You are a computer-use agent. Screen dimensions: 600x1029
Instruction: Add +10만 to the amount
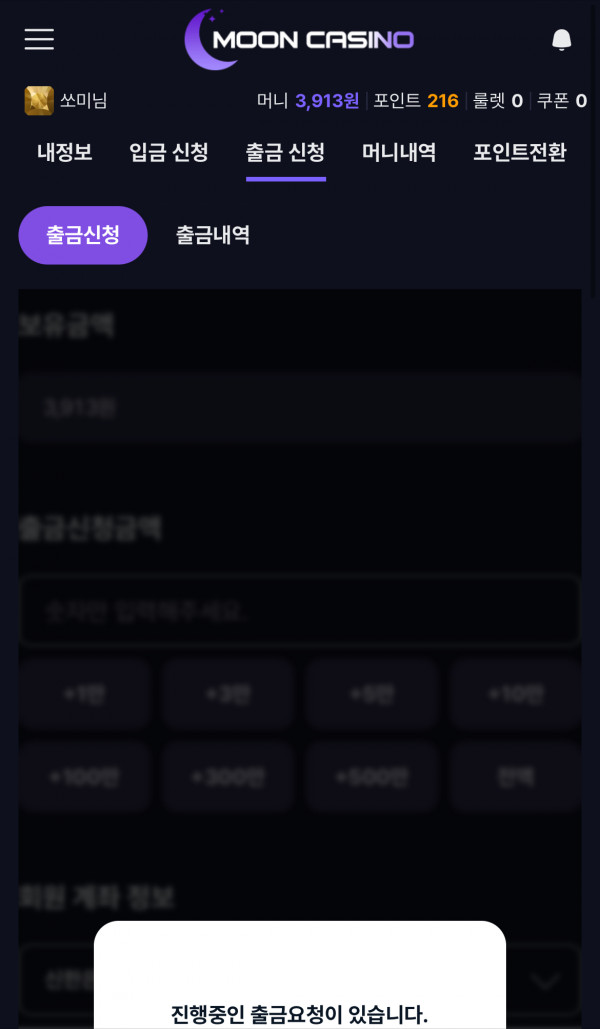click(x=514, y=693)
